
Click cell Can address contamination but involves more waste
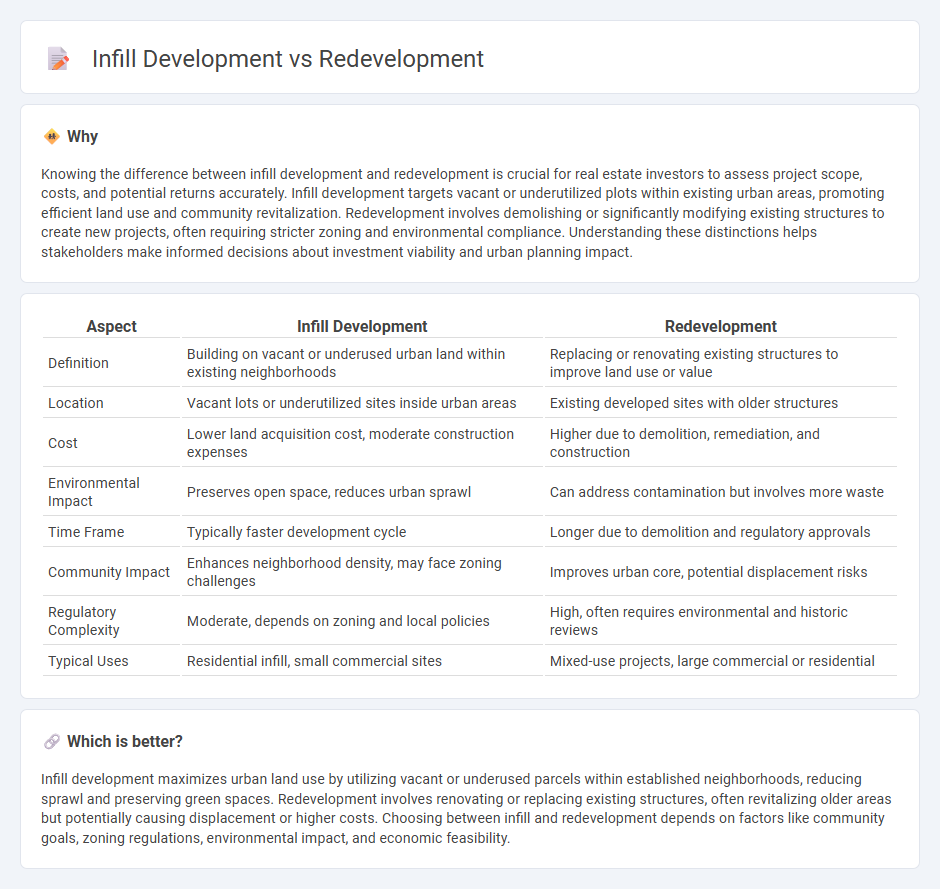pyautogui.click(x=721, y=492)
